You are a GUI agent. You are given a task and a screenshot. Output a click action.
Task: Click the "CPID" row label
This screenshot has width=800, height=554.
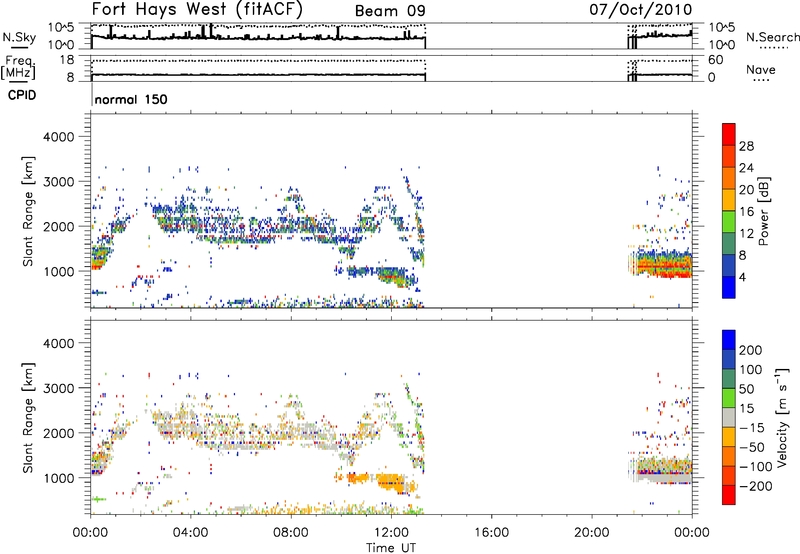22,95
